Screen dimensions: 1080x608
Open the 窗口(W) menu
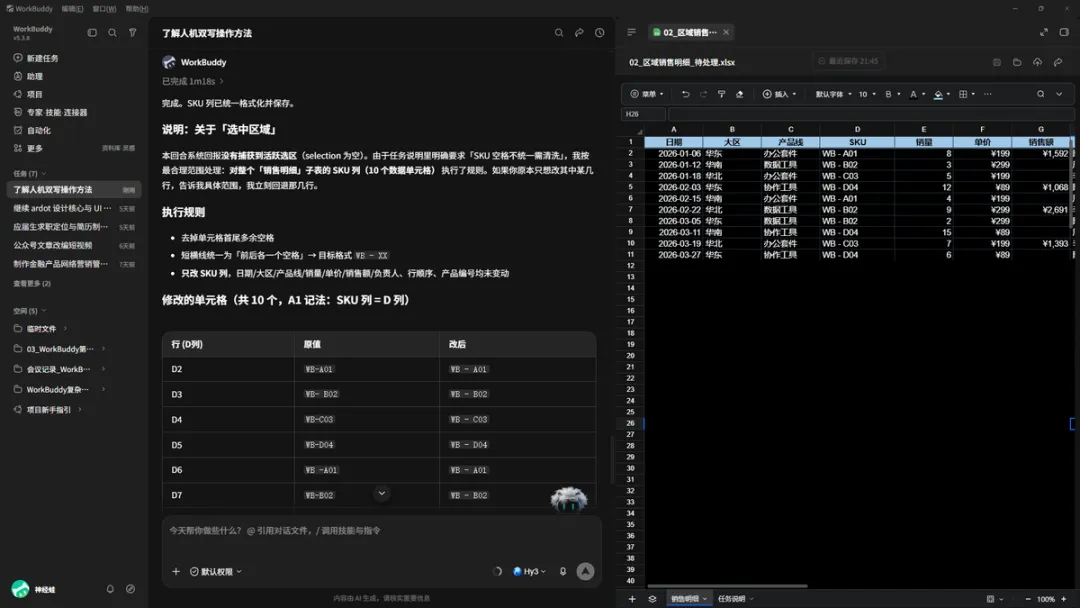point(104,8)
